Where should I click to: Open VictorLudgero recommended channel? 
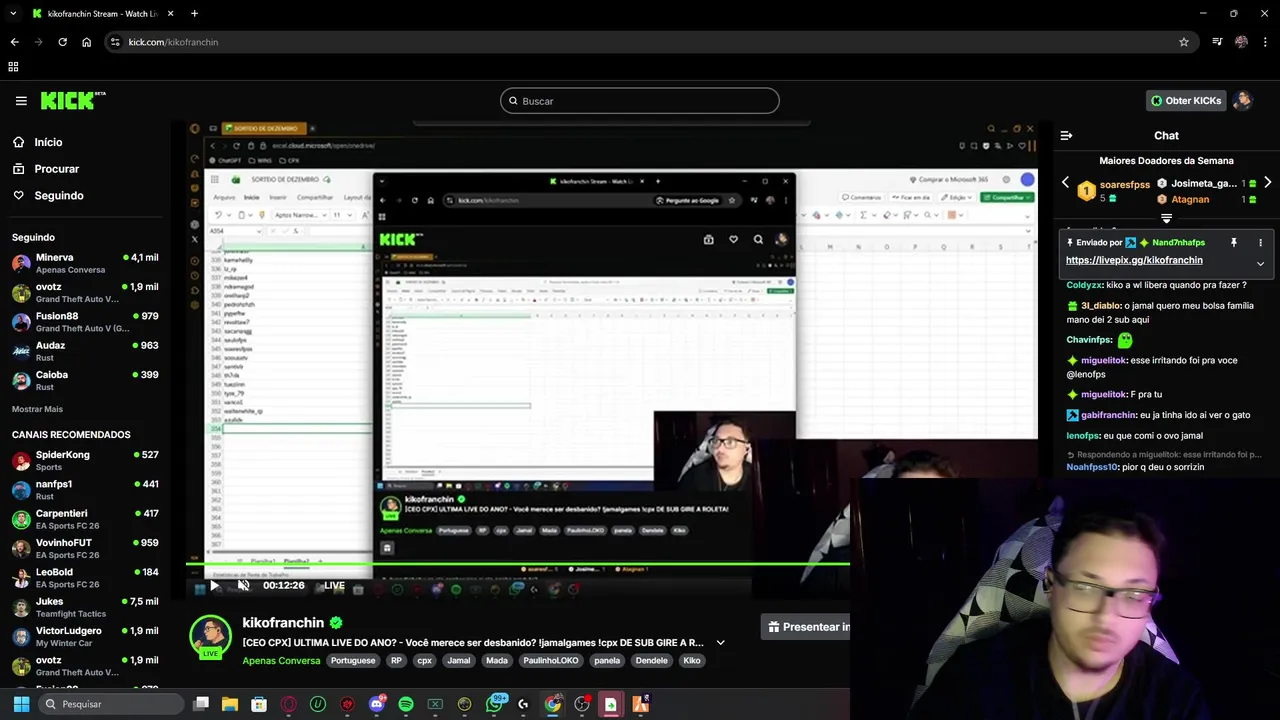(85, 636)
